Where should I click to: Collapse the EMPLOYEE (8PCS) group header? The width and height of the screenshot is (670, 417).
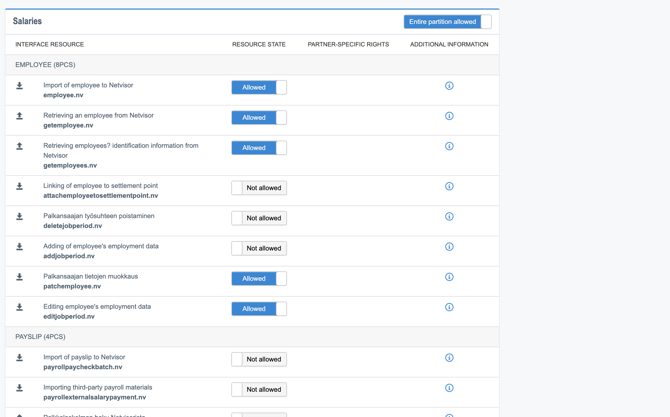pyautogui.click(x=45, y=65)
